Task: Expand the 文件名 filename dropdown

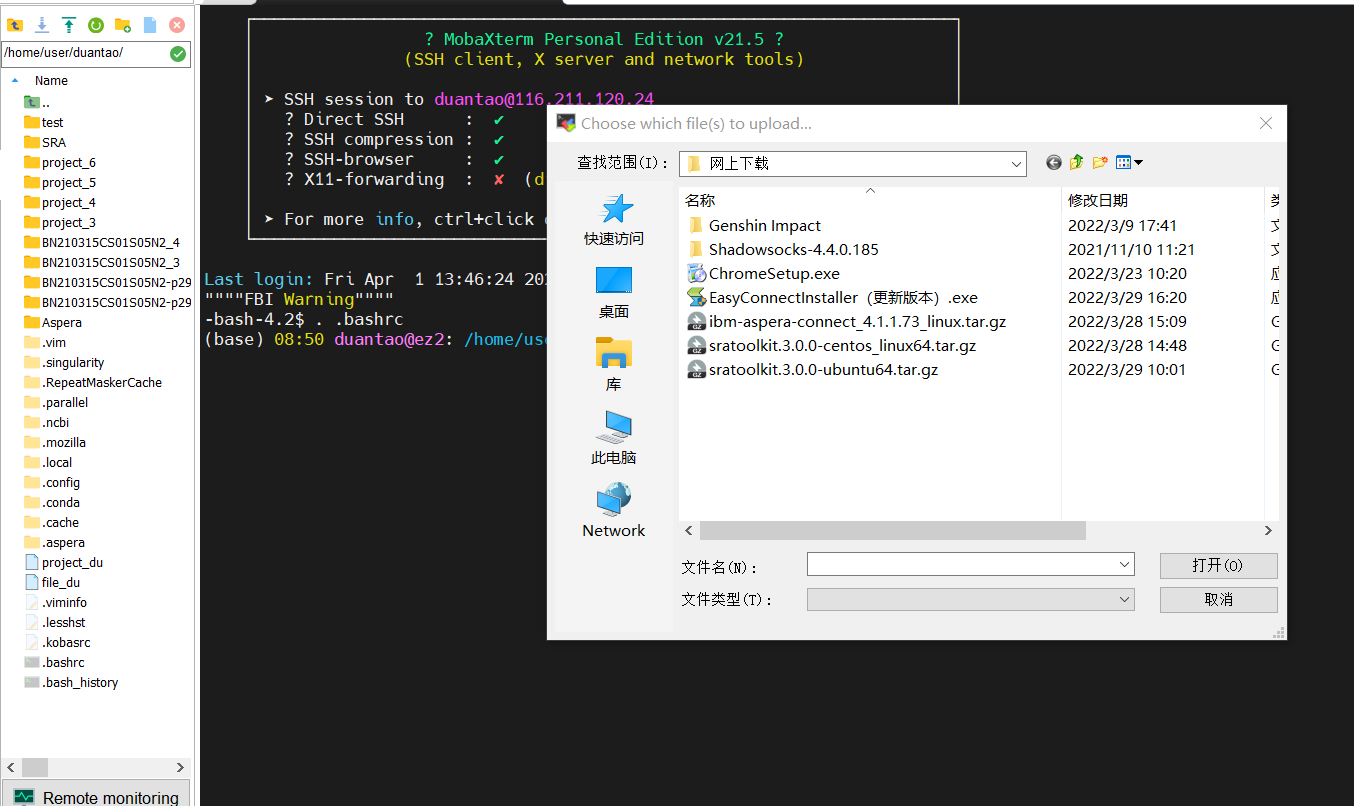Action: [x=1126, y=564]
